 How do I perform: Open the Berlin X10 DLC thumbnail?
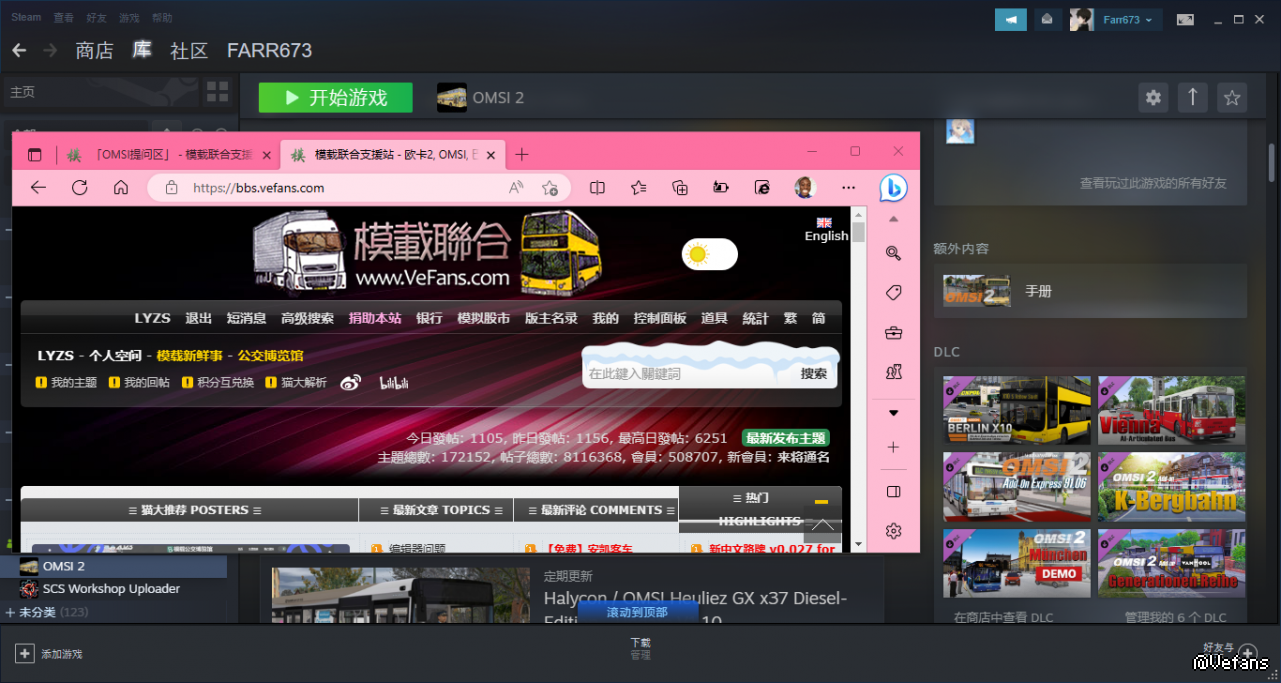tap(1017, 410)
